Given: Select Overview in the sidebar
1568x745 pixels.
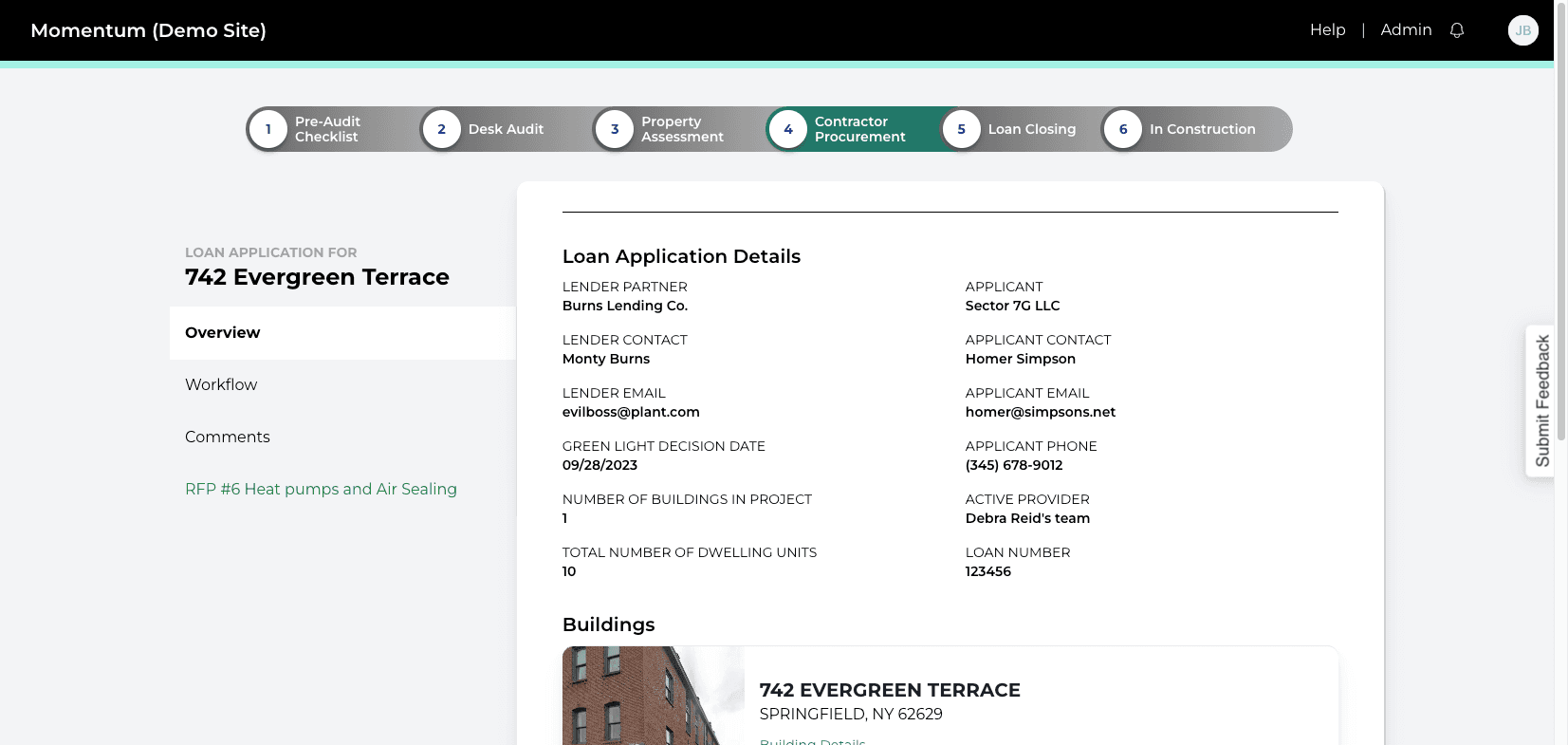Looking at the screenshot, I should [x=342, y=333].
